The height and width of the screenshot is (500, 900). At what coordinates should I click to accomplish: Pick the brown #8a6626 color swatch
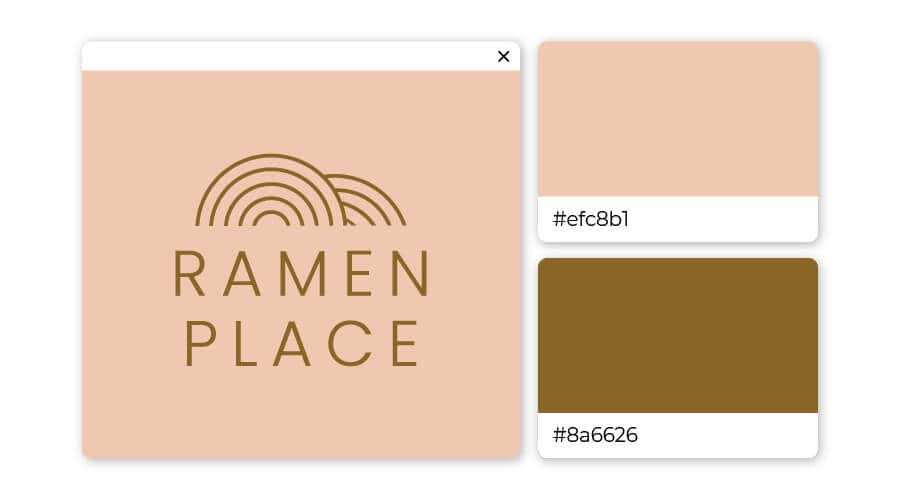tap(678, 335)
